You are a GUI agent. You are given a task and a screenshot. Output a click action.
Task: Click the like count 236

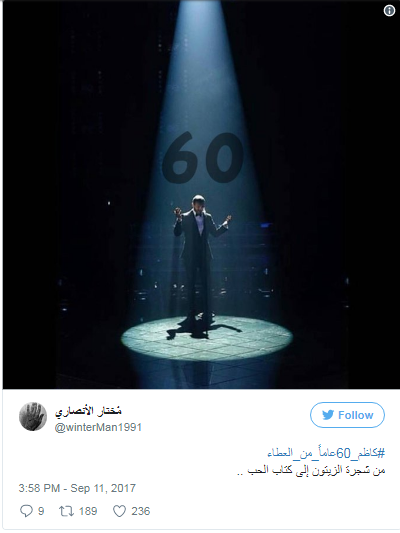141,511
